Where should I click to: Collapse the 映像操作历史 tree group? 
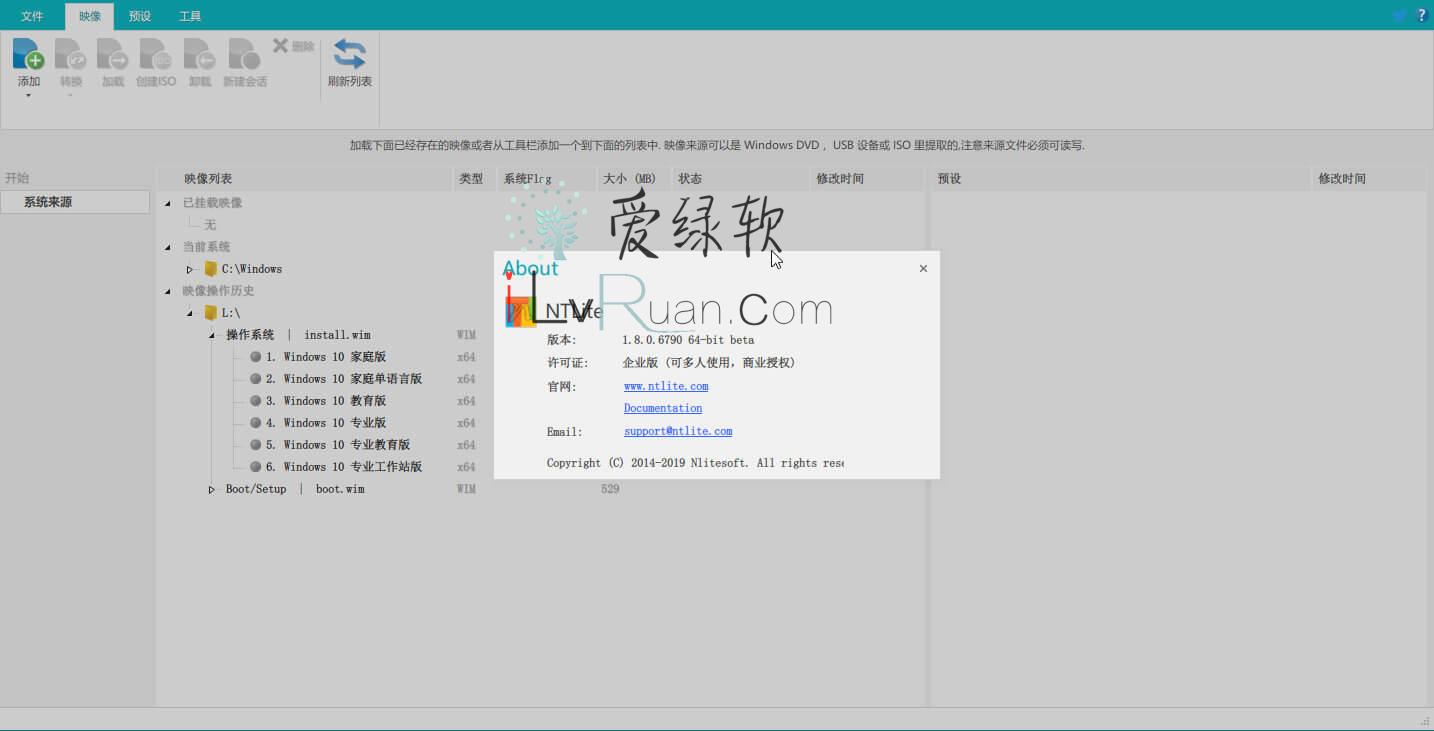click(168, 291)
